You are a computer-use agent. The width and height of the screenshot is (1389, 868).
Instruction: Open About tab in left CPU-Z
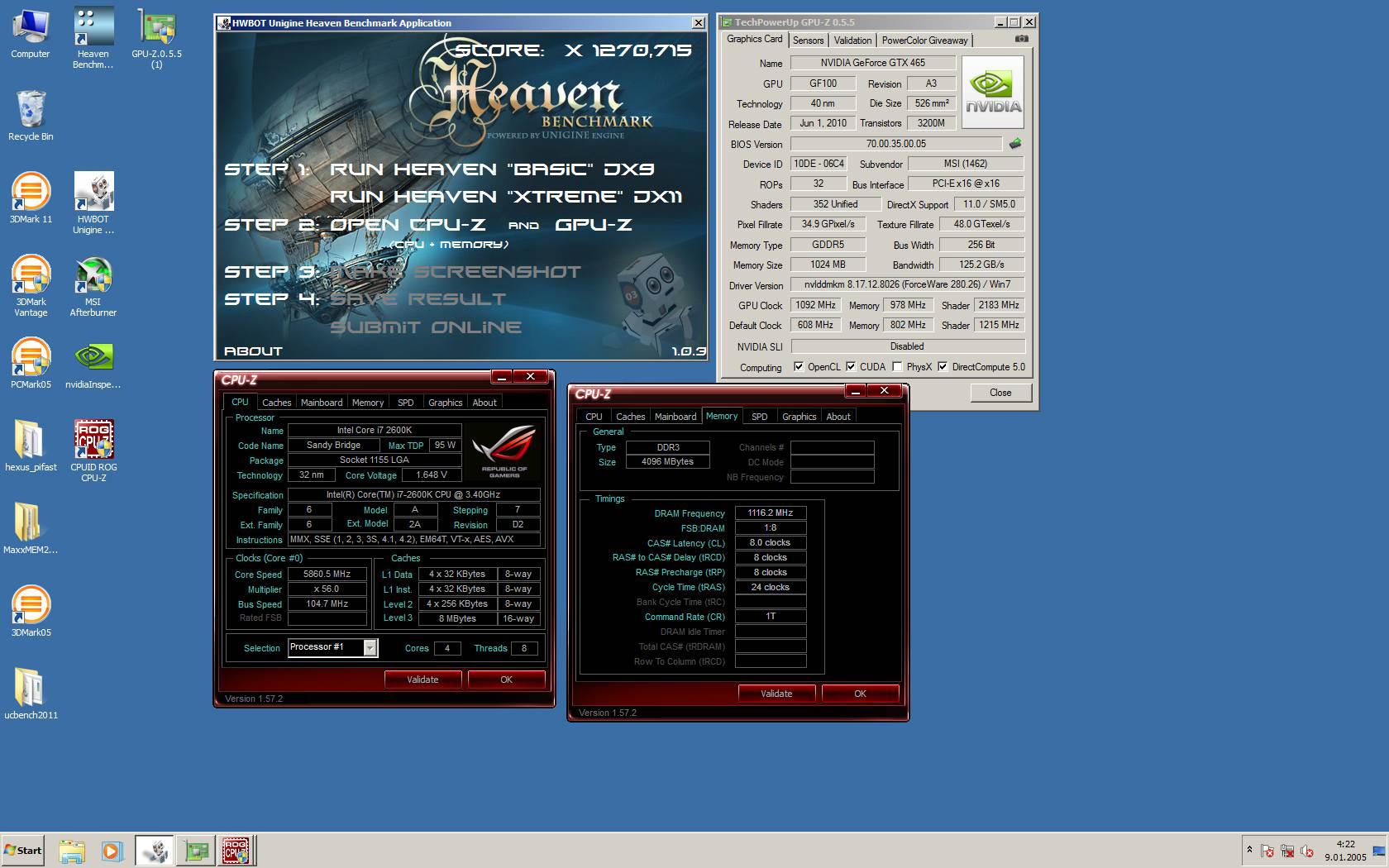(484, 403)
